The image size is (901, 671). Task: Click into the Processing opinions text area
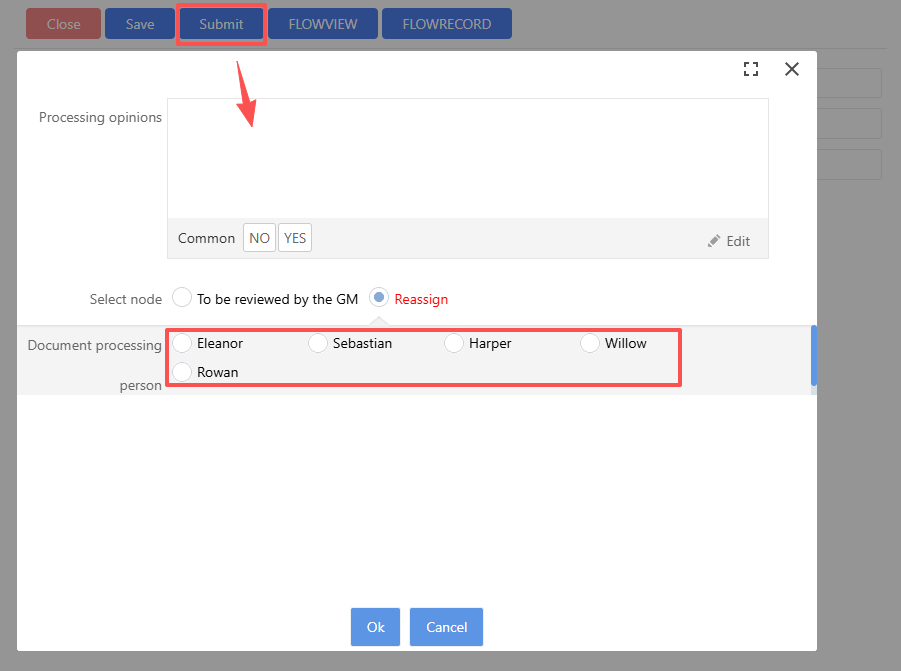point(467,158)
